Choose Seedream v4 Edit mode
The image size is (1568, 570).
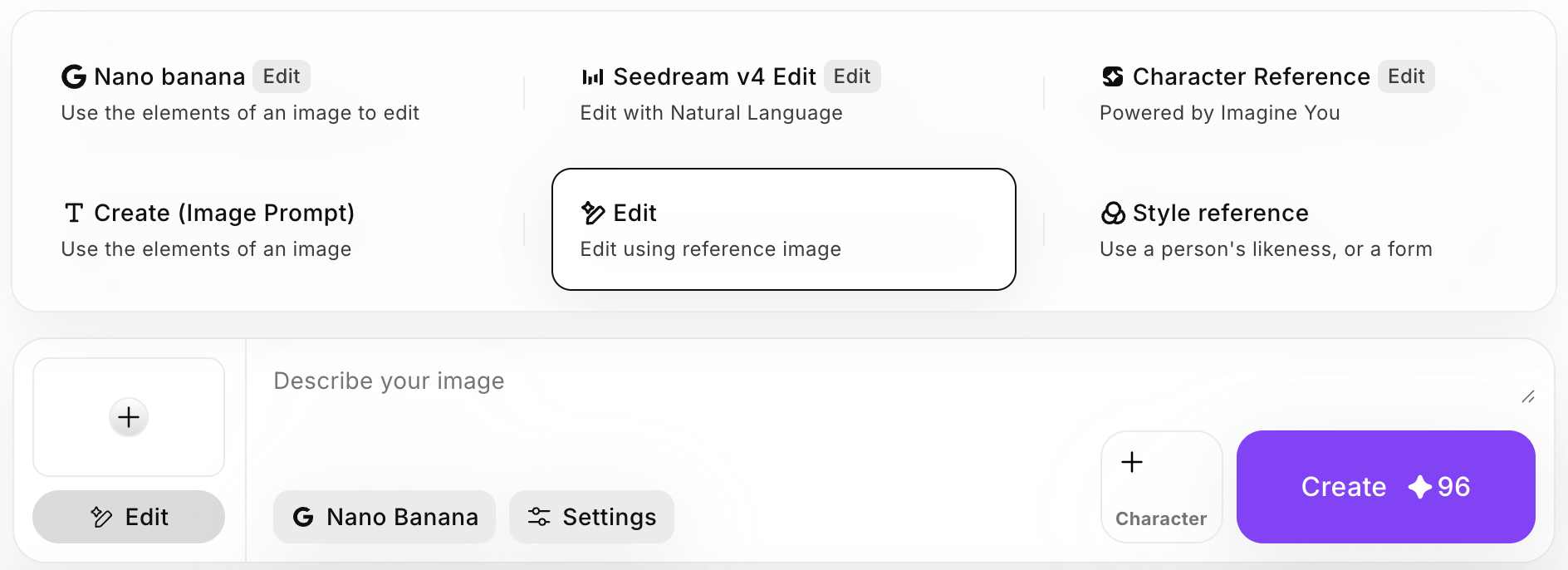click(x=731, y=93)
